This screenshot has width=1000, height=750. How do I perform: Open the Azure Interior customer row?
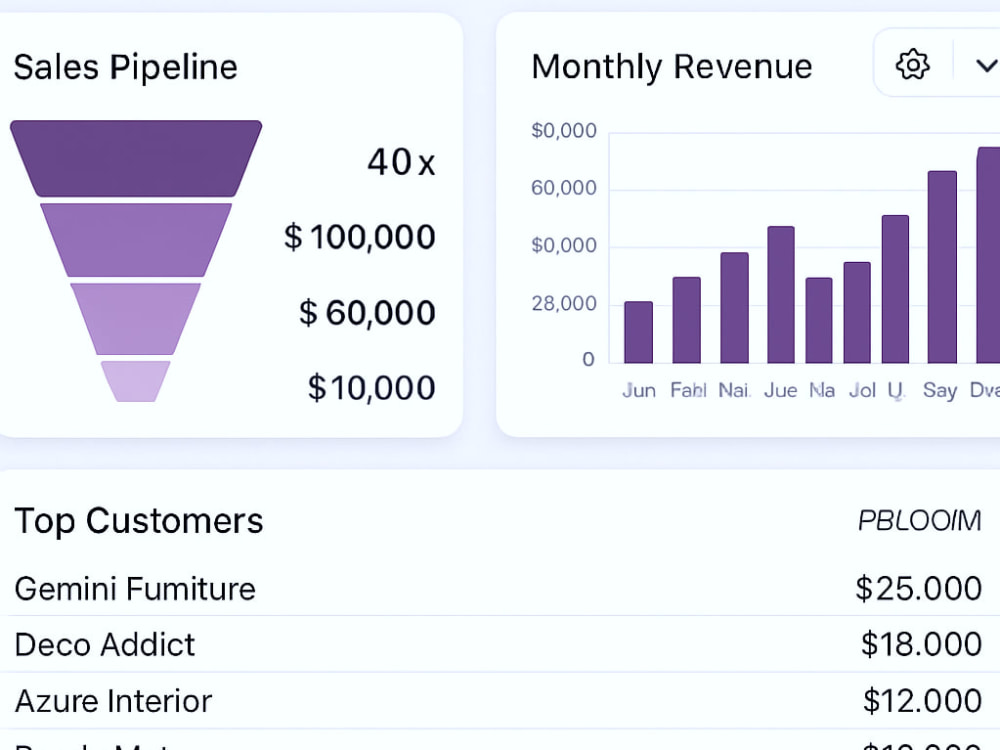click(497, 700)
